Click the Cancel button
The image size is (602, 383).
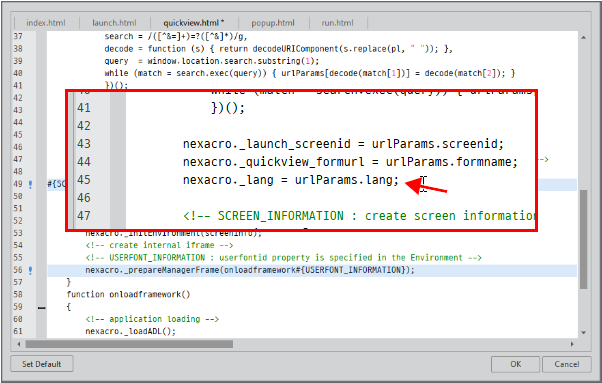pos(567,364)
